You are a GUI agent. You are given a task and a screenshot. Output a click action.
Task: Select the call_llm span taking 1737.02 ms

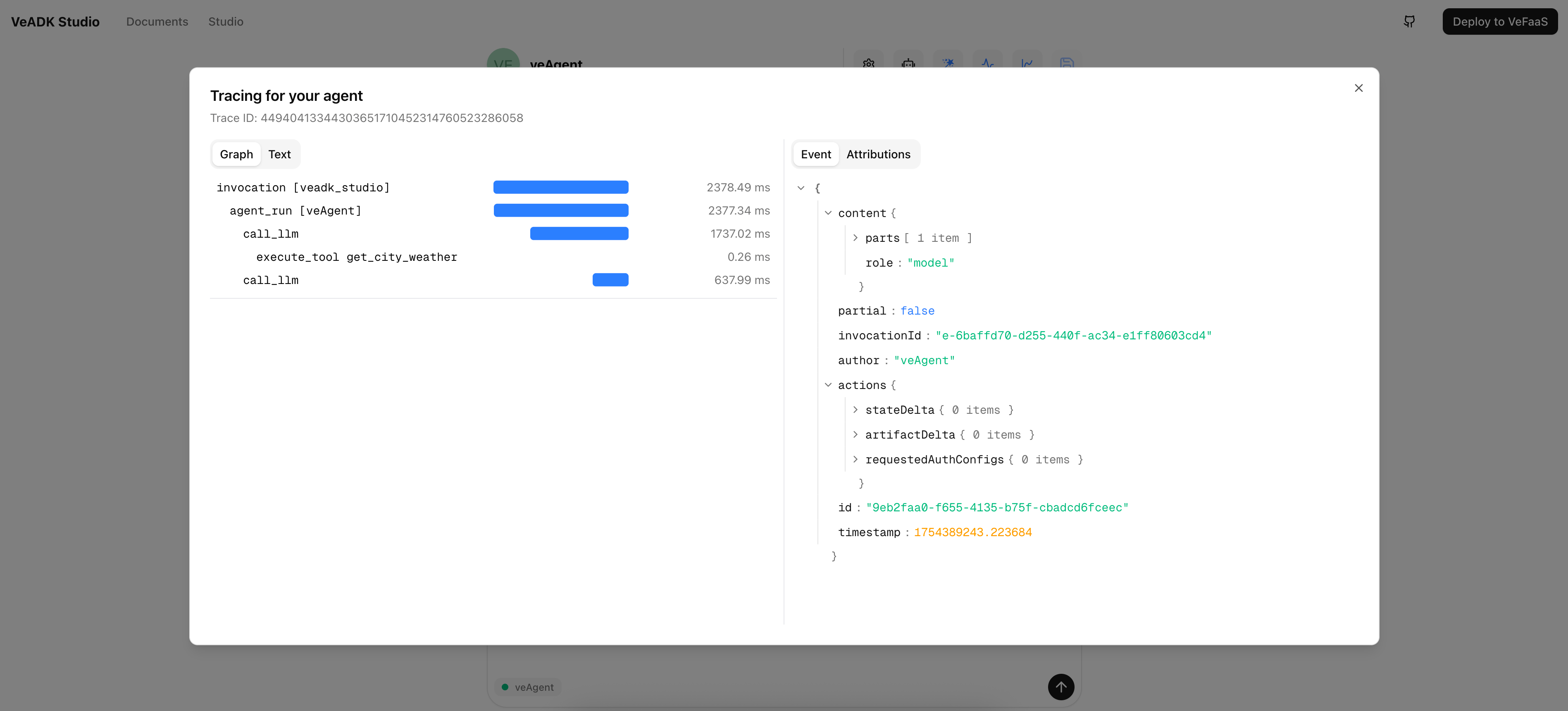pyautogui.click(x=493, y=234)
